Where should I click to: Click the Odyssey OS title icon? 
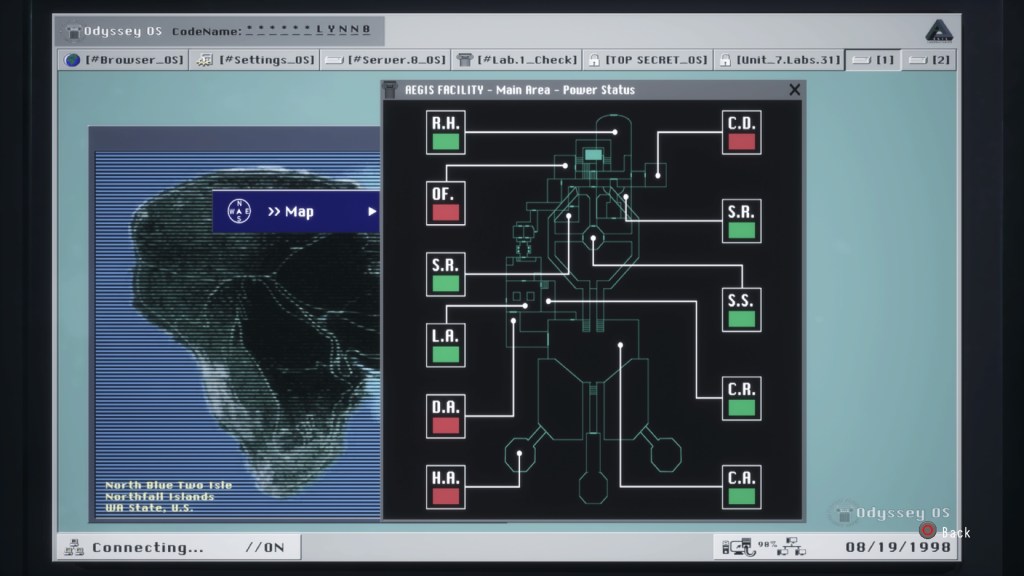pos(74,31)
